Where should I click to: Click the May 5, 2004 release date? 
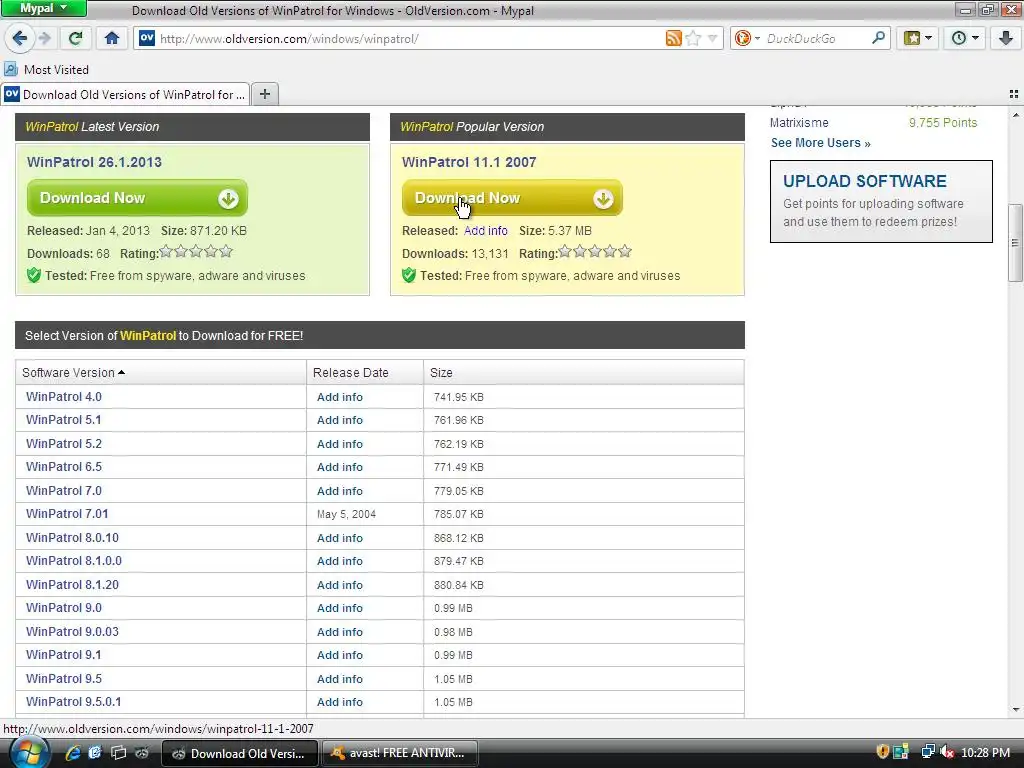tap(346, 515)
